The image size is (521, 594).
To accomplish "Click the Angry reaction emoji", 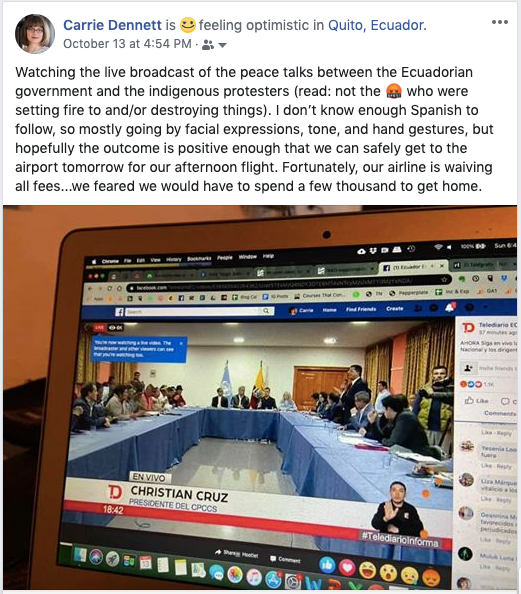I will point(431,579).
